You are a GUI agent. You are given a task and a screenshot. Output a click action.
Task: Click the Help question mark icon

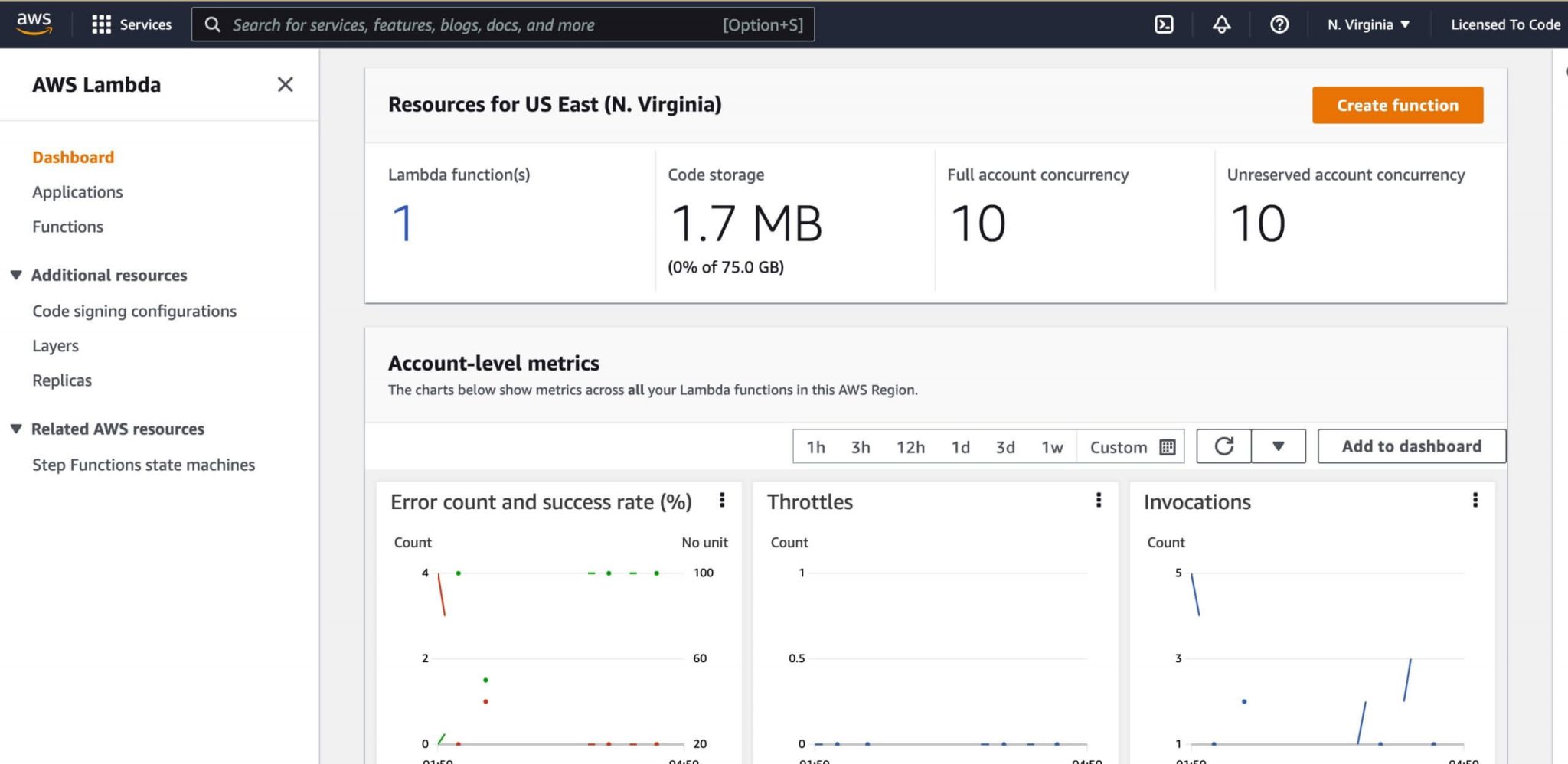tap(1279, 24)
